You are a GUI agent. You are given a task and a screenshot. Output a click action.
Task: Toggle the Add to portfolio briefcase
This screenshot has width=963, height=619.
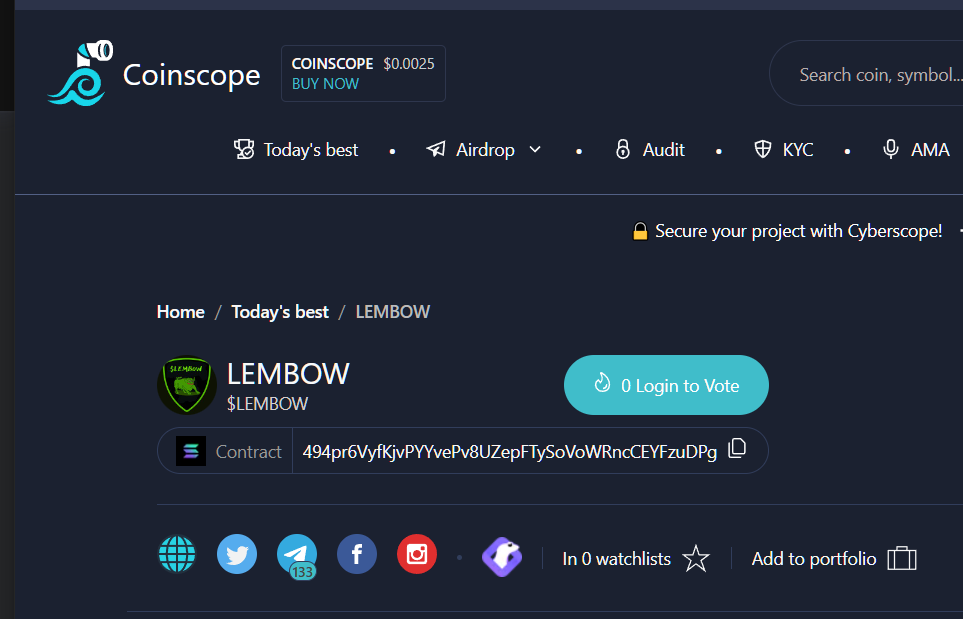tap(901, 558)
